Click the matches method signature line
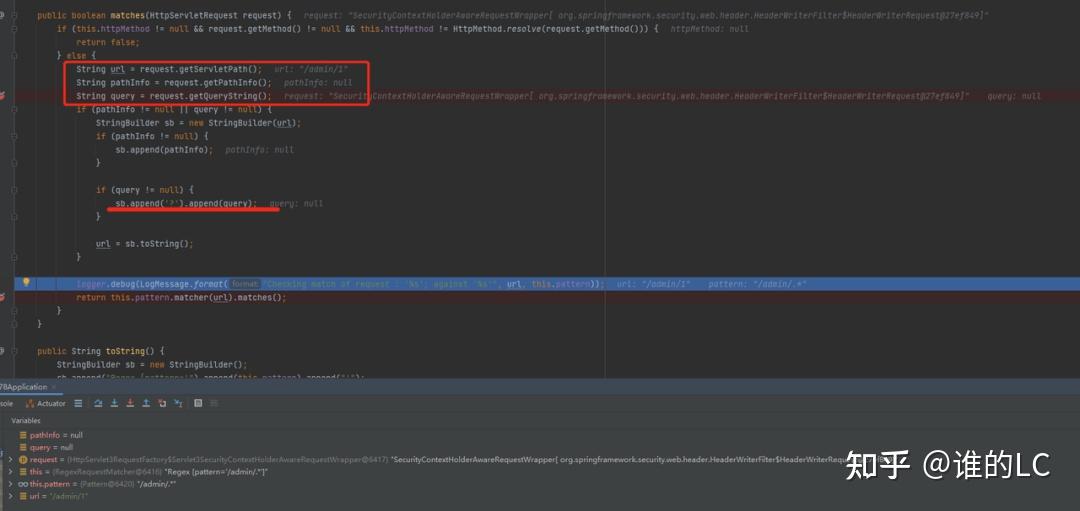Viewport: 1080px width, 511px height. [165, 15]
